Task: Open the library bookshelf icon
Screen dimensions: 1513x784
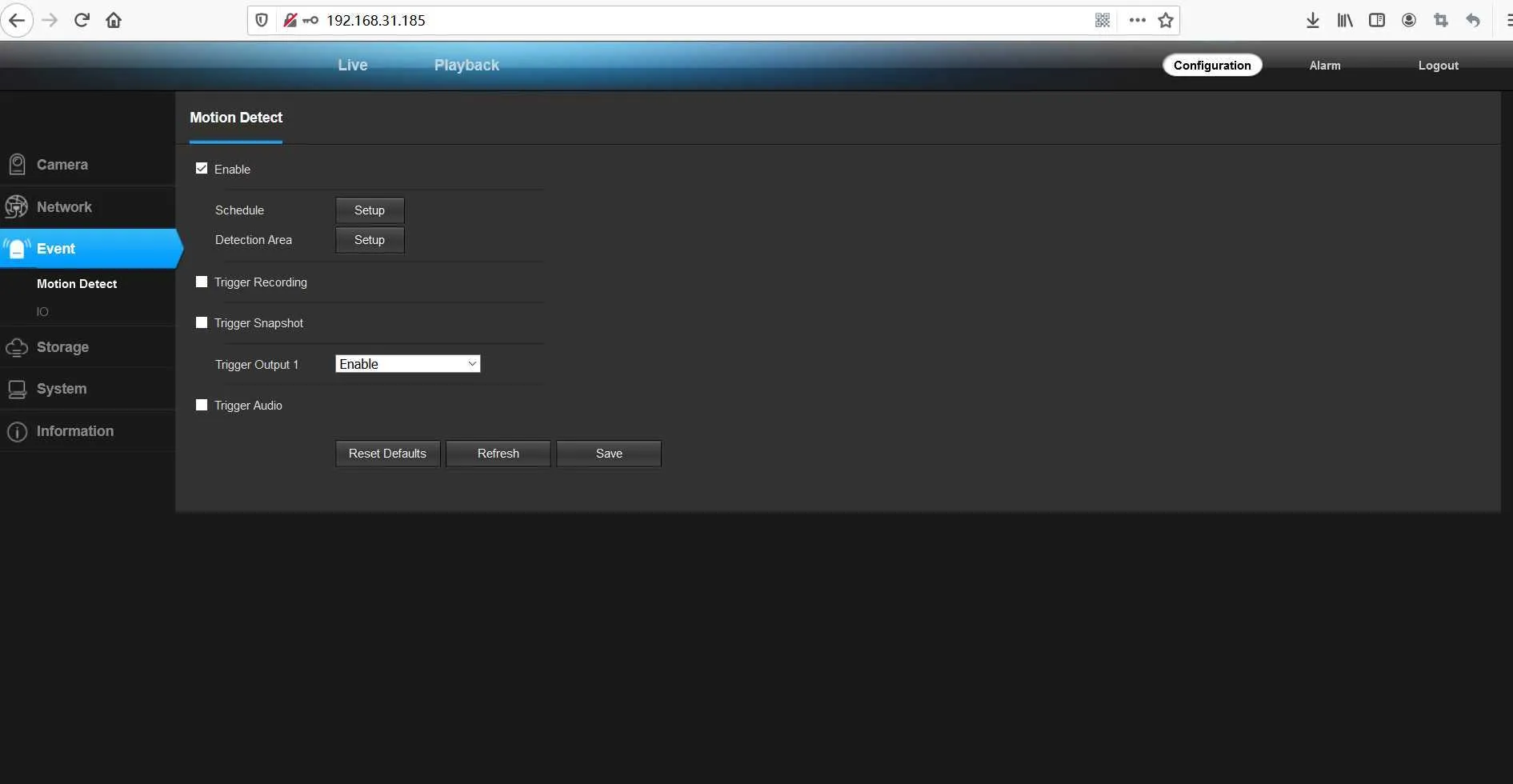Action: click(1345, 20)
